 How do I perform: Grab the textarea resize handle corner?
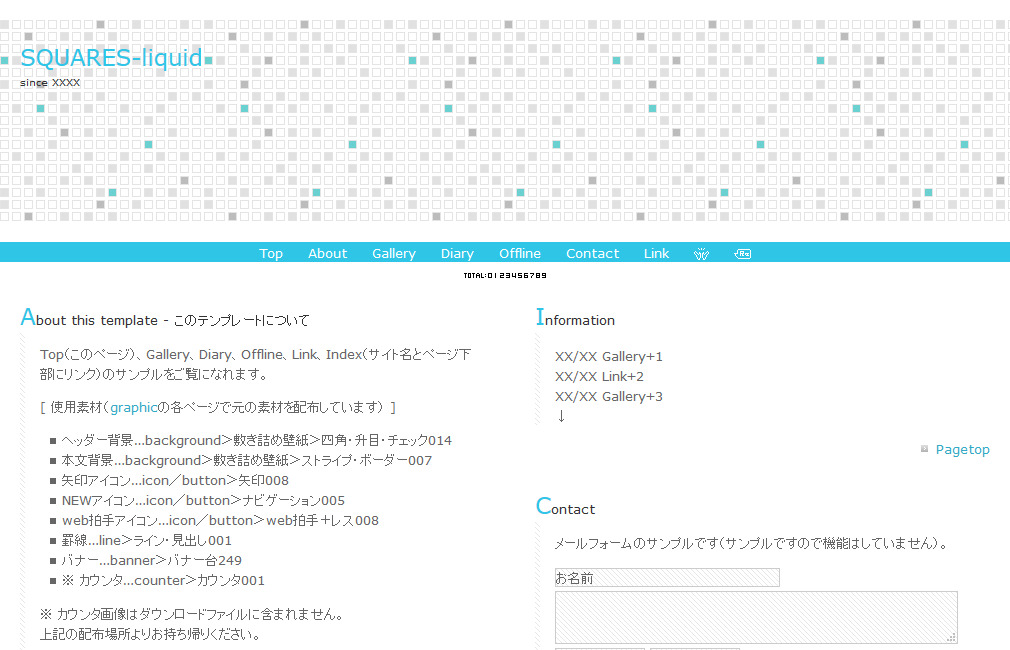coord(952,637)
